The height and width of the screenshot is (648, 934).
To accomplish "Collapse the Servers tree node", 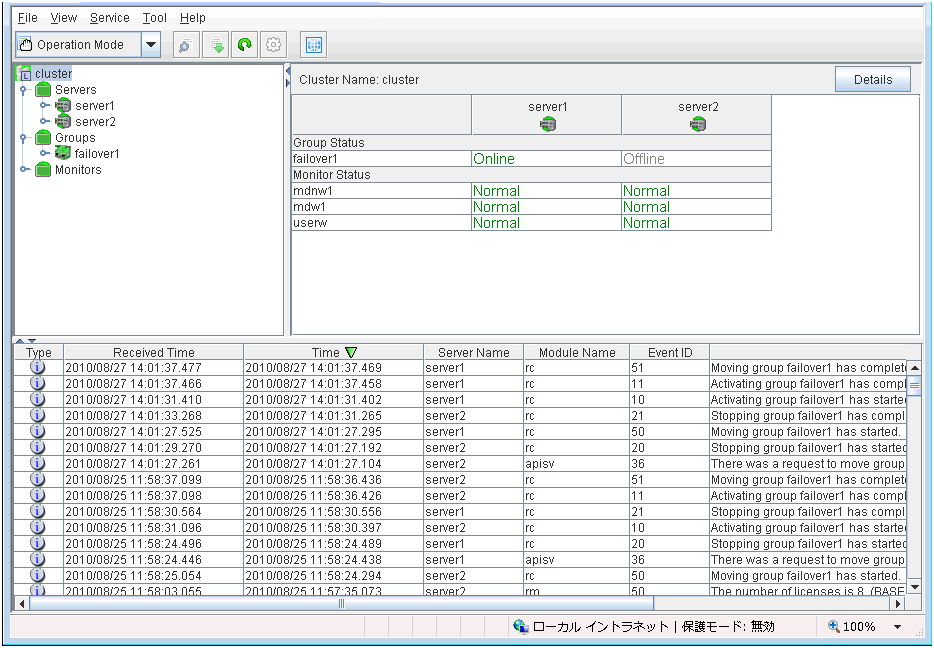I will [x=23, y=90].
